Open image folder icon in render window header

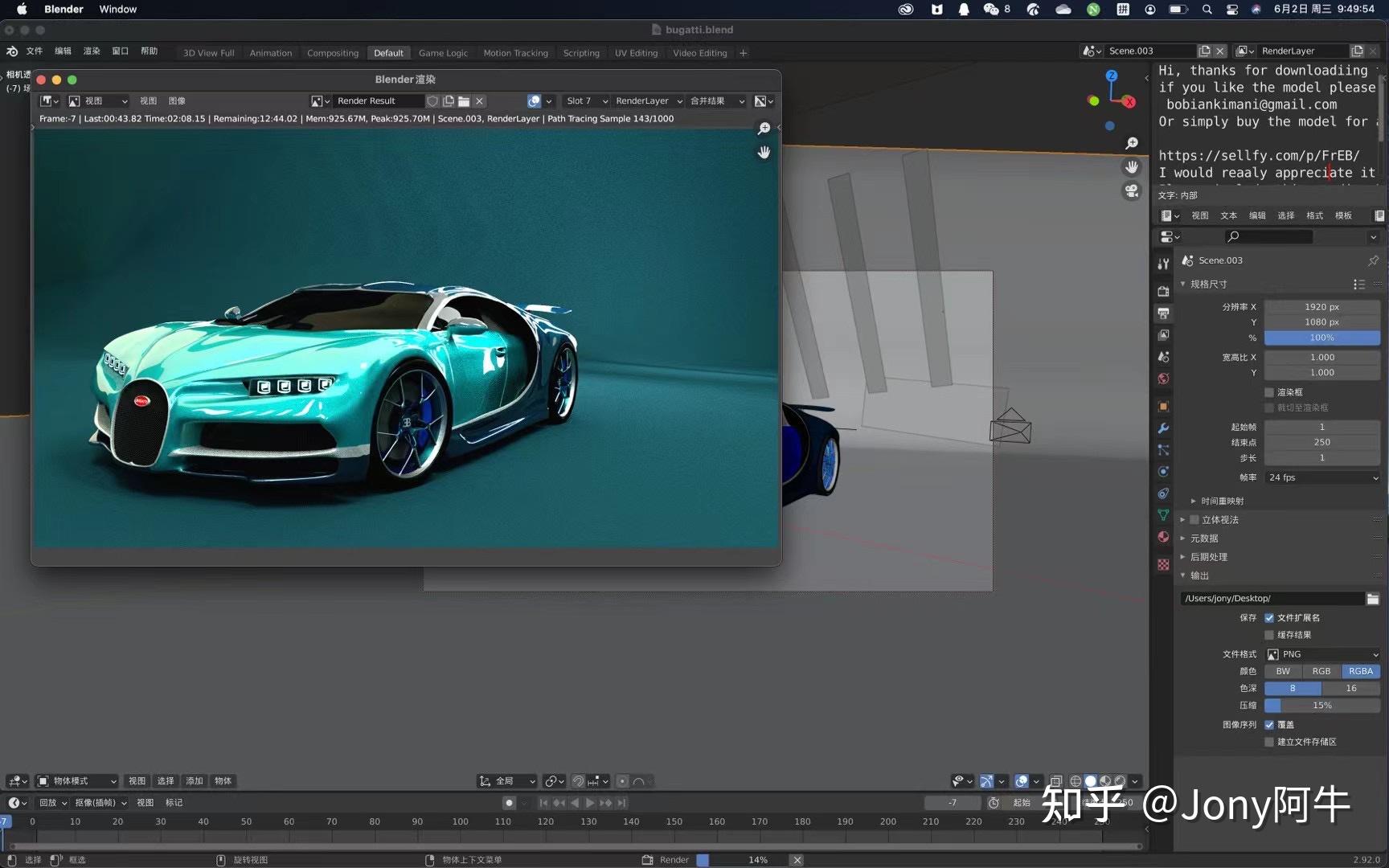pos(464,101)
